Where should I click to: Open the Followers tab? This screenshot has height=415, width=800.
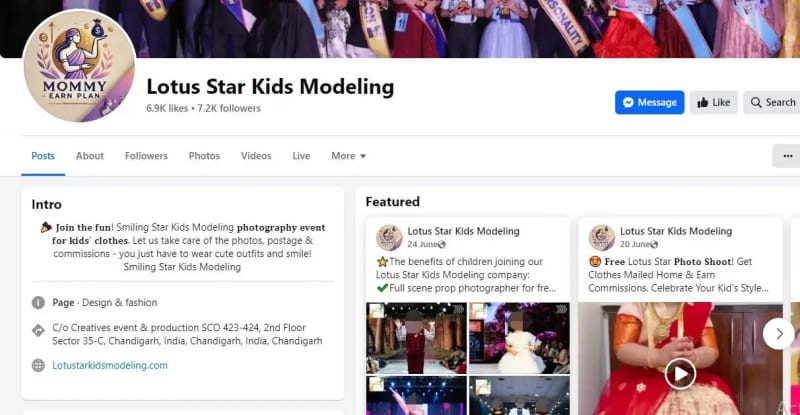[x=146, y=156]
